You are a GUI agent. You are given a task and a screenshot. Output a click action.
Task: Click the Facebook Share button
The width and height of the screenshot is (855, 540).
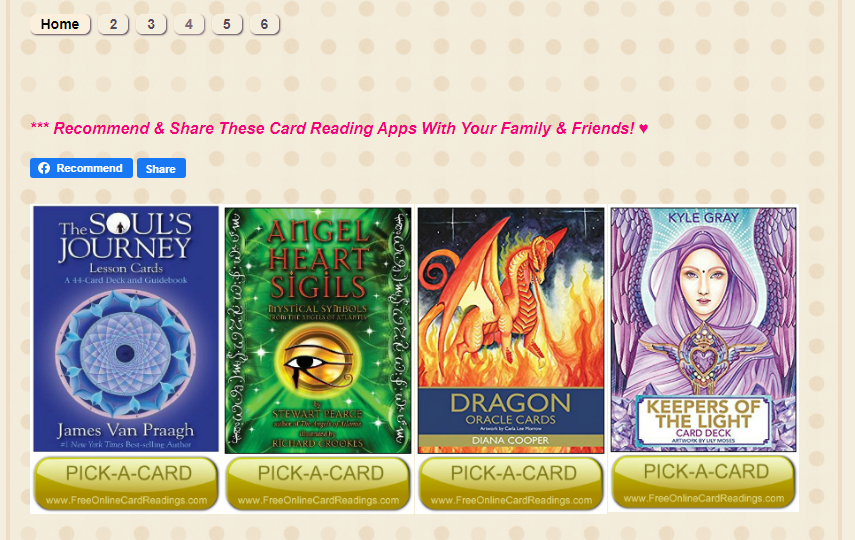point(161,168)
